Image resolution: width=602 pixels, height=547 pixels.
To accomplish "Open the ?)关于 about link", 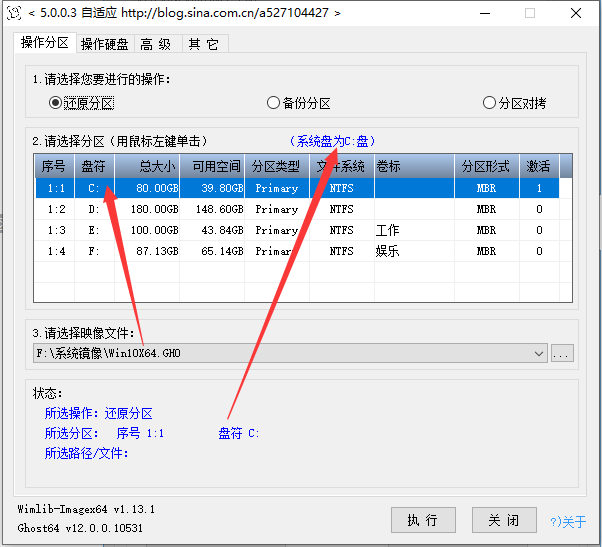I will (568, 521).
